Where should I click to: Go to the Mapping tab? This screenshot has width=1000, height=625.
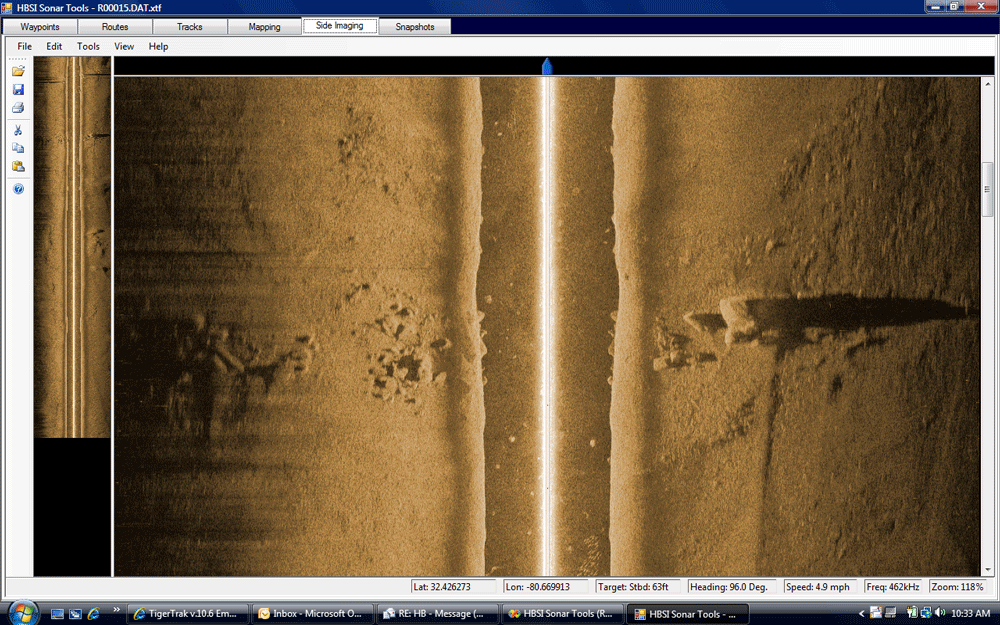point(265,27)
